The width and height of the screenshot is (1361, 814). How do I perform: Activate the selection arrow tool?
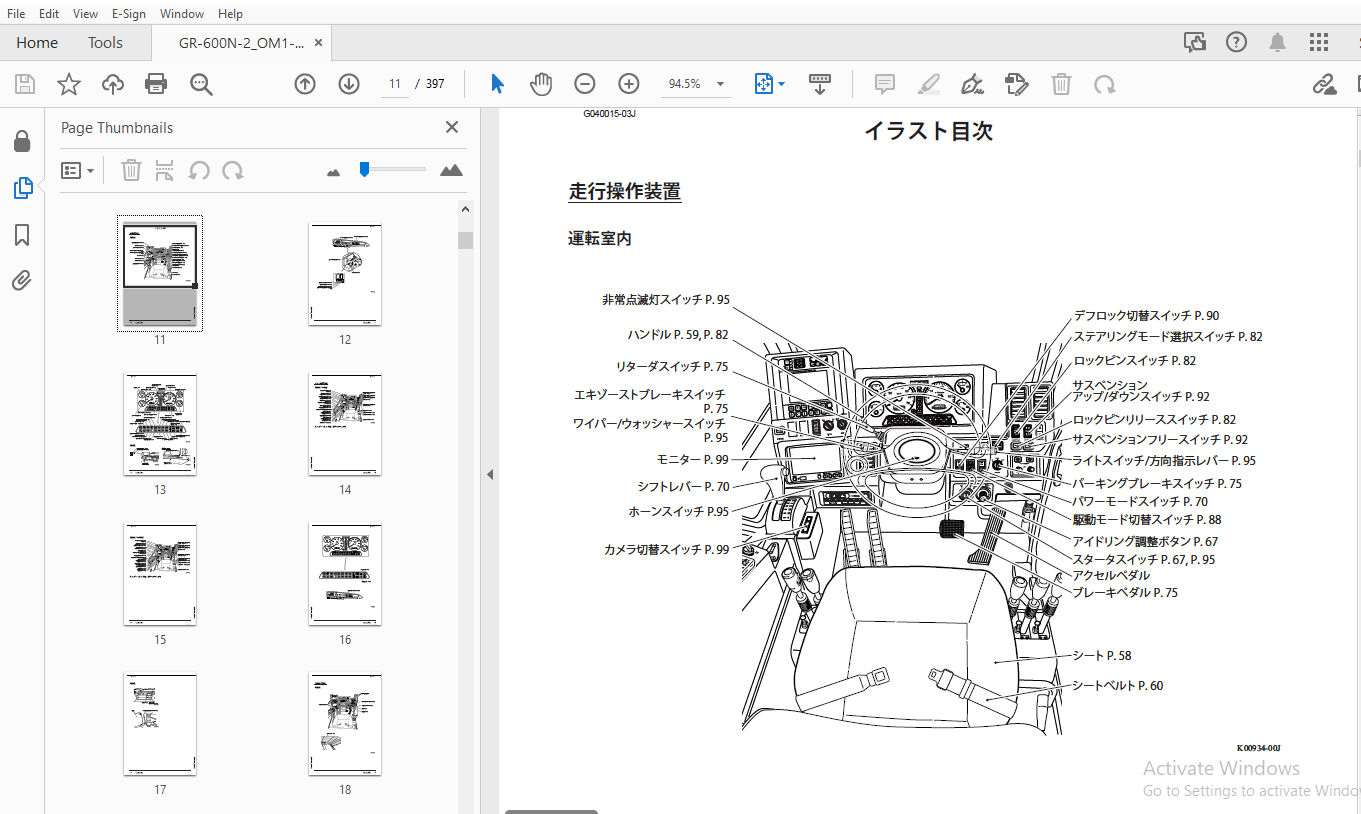[x=497, y=84]
